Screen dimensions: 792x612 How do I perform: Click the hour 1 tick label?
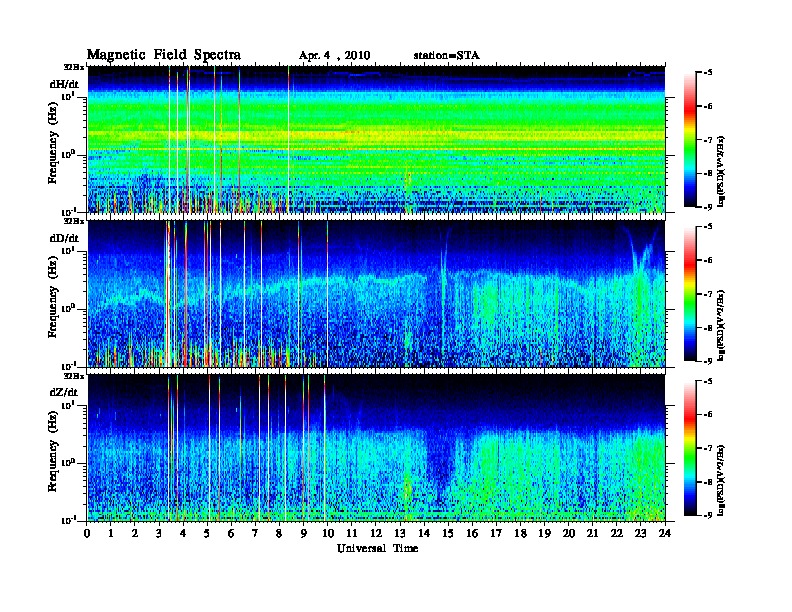pos(111,533)
